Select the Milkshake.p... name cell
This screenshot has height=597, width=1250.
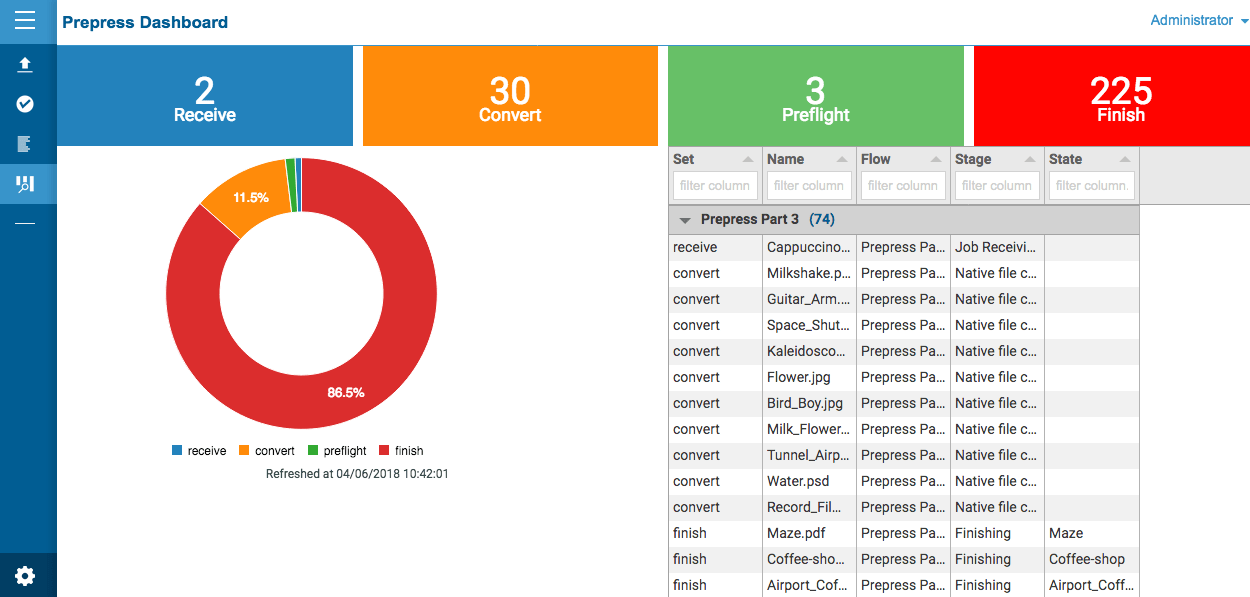[x=809, y=273]
